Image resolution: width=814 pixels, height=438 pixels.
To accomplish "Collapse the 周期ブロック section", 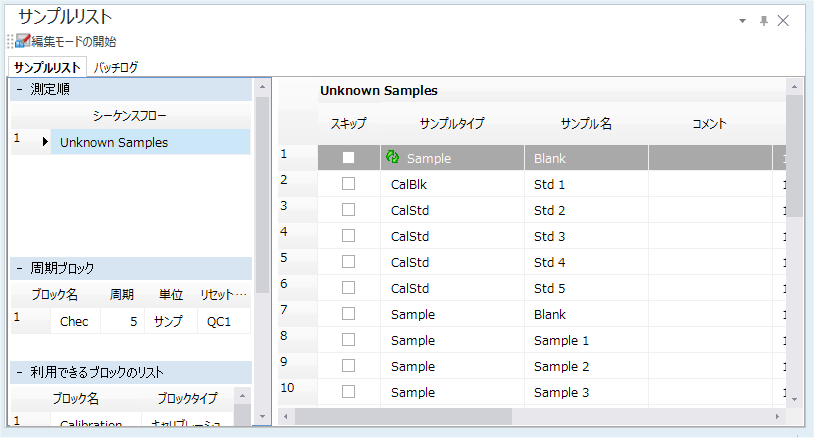I will [x=19, y=268].
